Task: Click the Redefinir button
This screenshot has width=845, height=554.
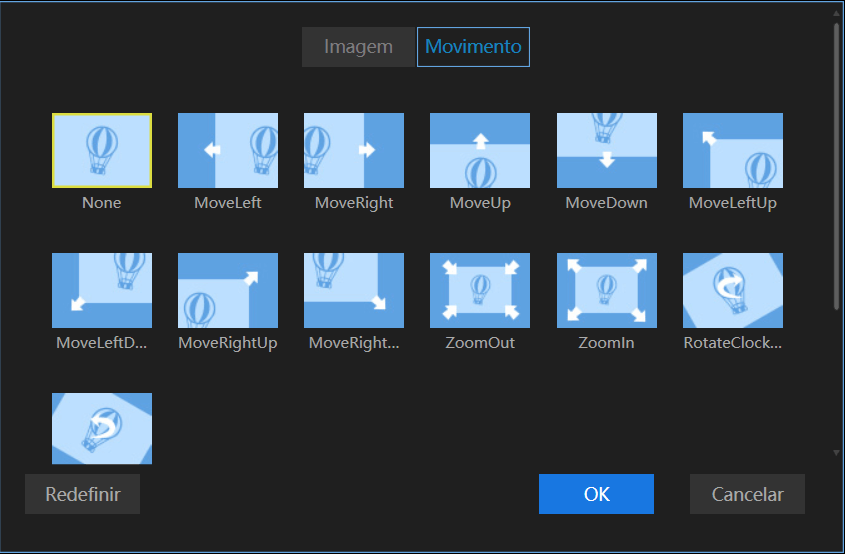Action: [82, 494]
